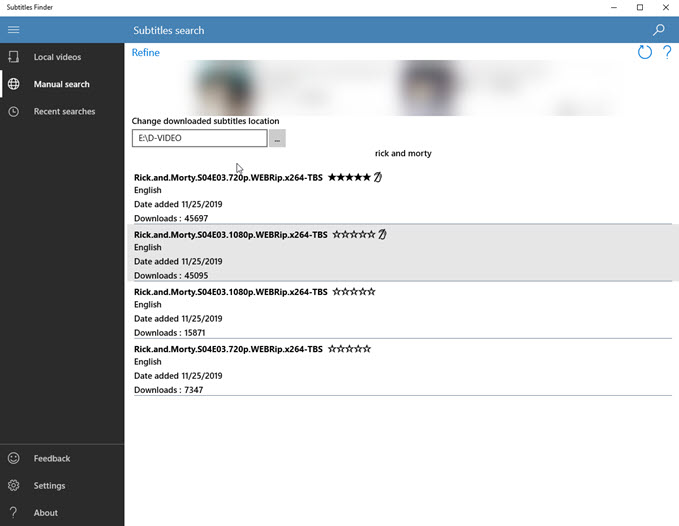
Task: Click the search magnifier icon
Action: coord(659,30)
